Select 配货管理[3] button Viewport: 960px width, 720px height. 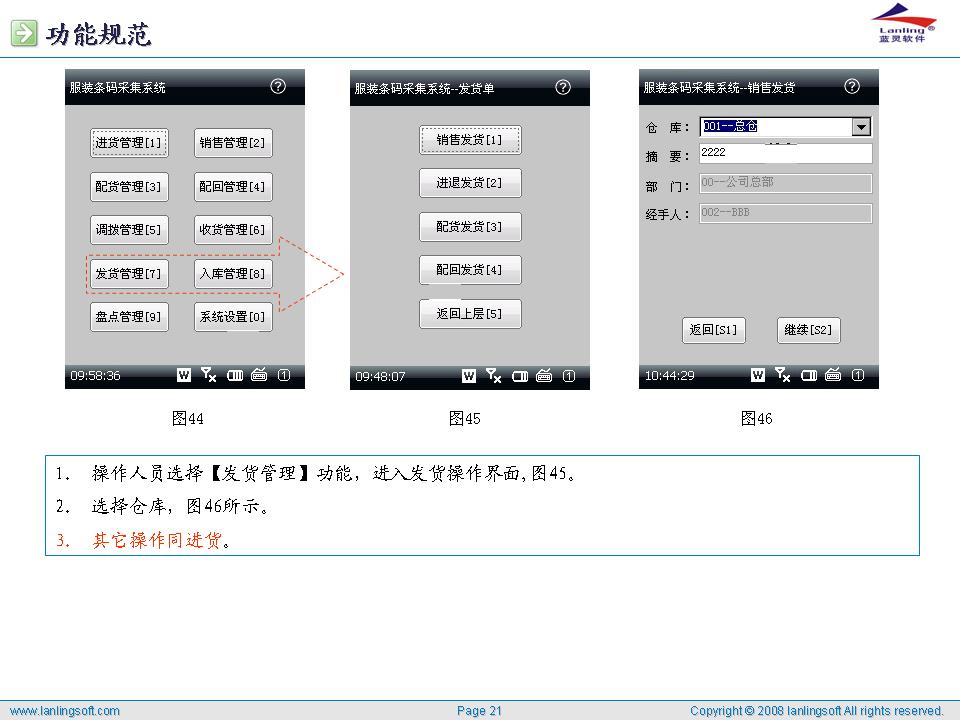pos(129,187)
